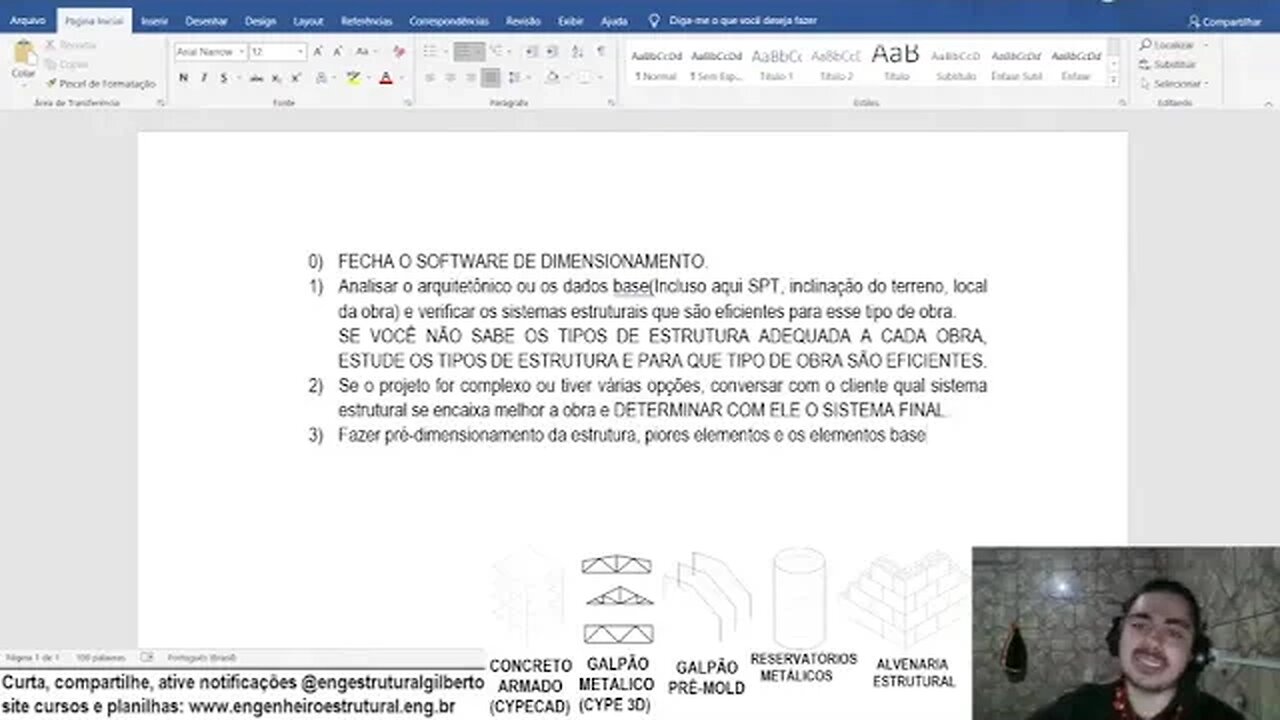1280x720 pixels.
Task: Open Arquivo menu tab
Action: coord(28,20)
